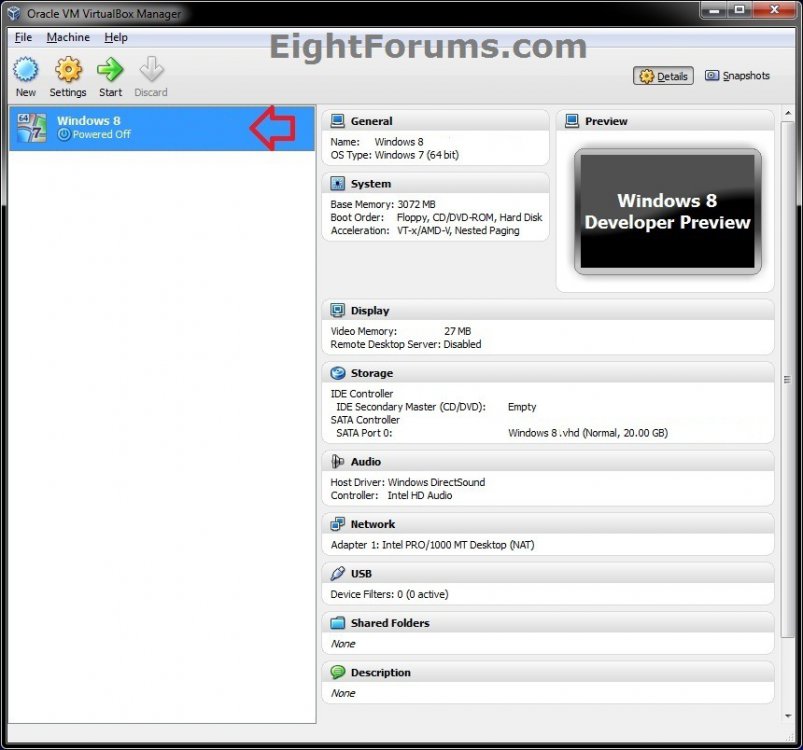Screen dimensions: 803x750
Task: Click the 'Name: Windows 8' line
Action: point(377,142)
